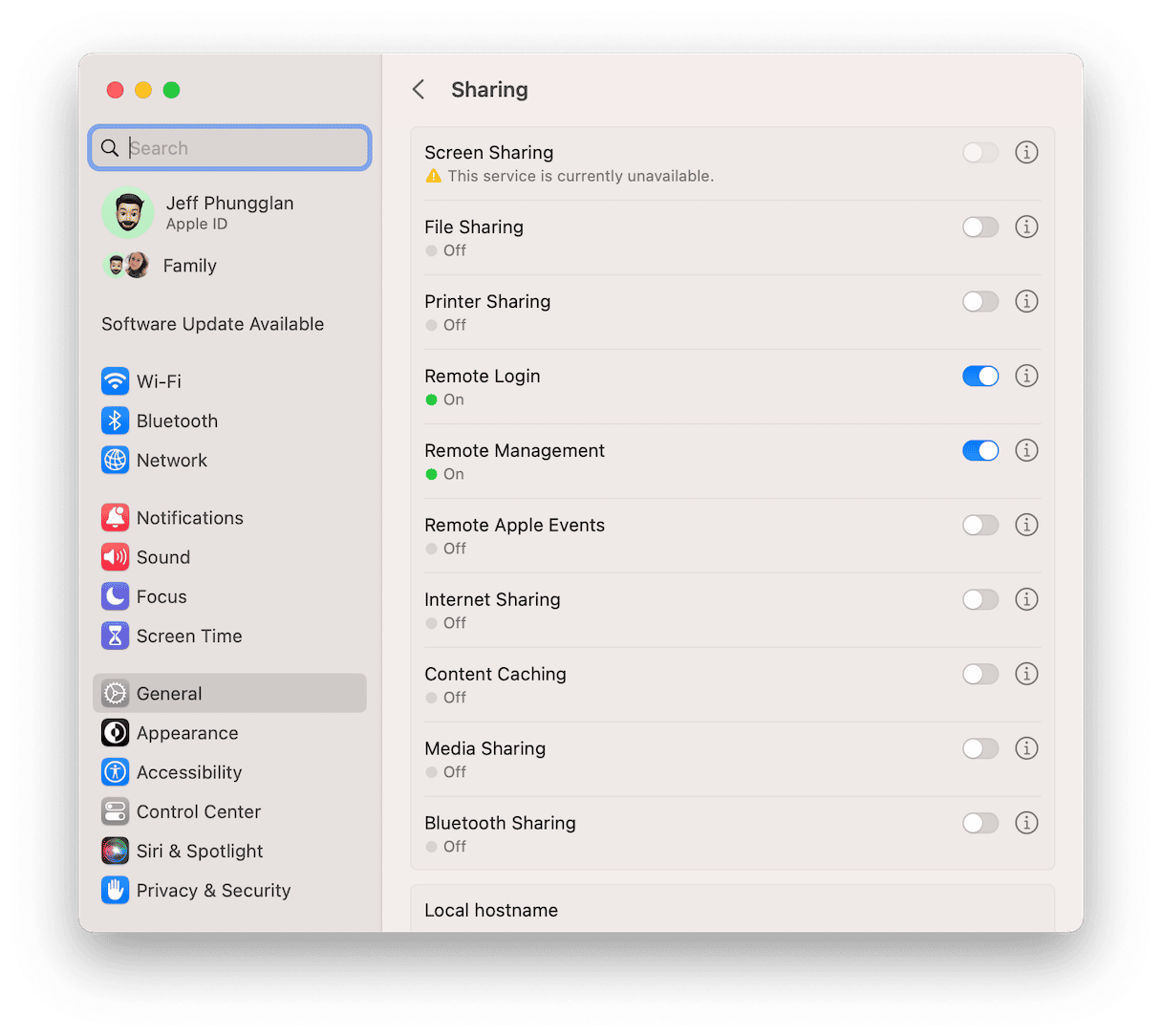Click Software Update Available link
The image size is (1162, 1036).
[212, 324]
